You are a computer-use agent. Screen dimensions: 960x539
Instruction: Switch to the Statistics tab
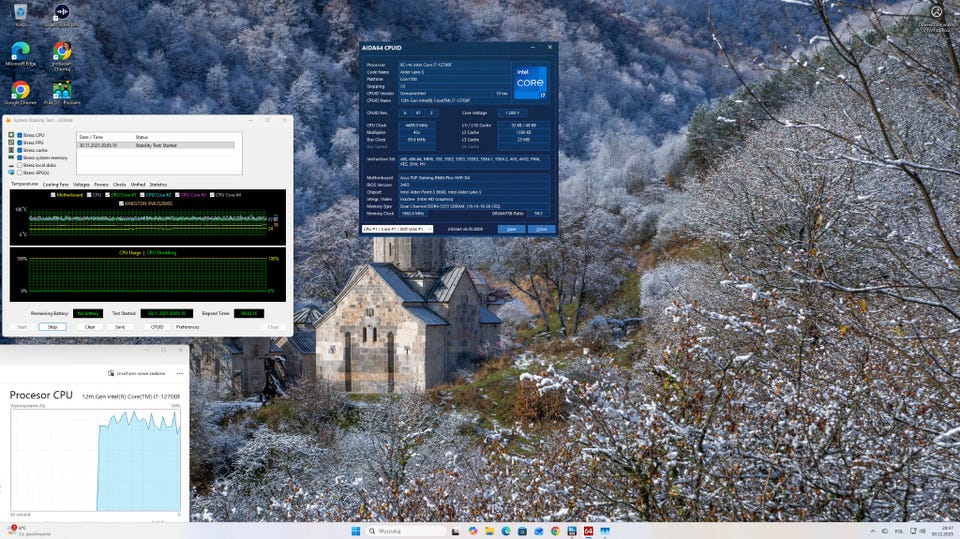[158, 184]
